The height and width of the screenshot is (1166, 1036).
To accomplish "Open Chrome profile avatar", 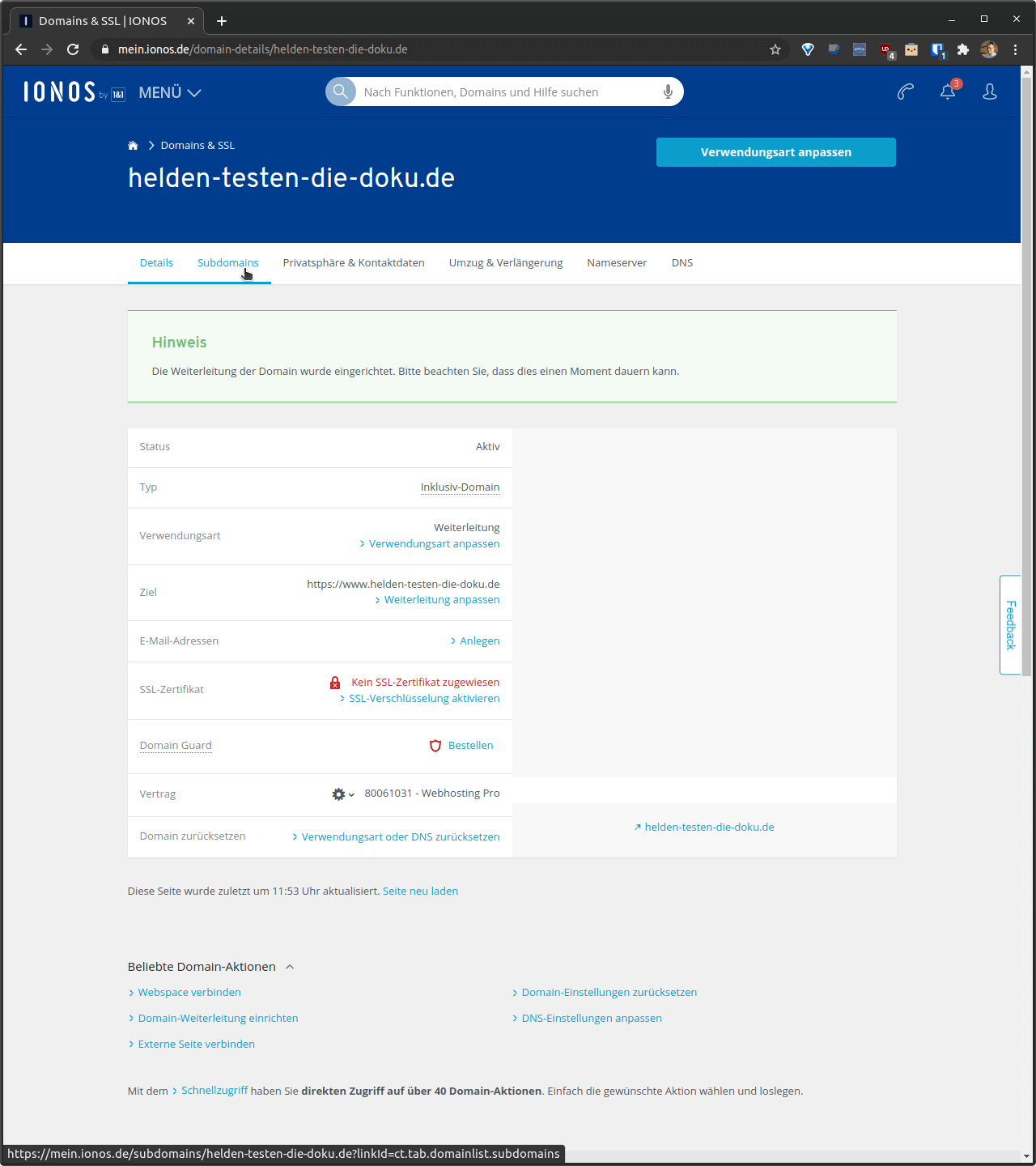I will (989, 49).
